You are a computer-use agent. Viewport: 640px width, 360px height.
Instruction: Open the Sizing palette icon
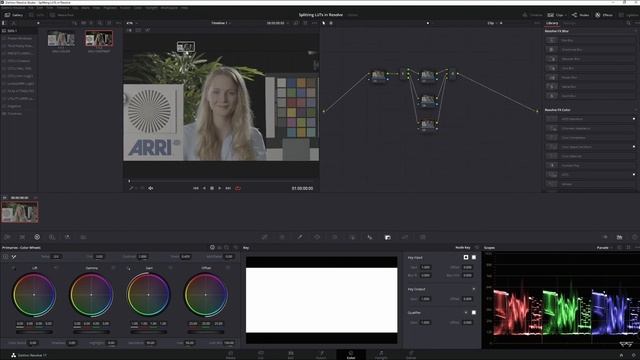tap(405, 237)
